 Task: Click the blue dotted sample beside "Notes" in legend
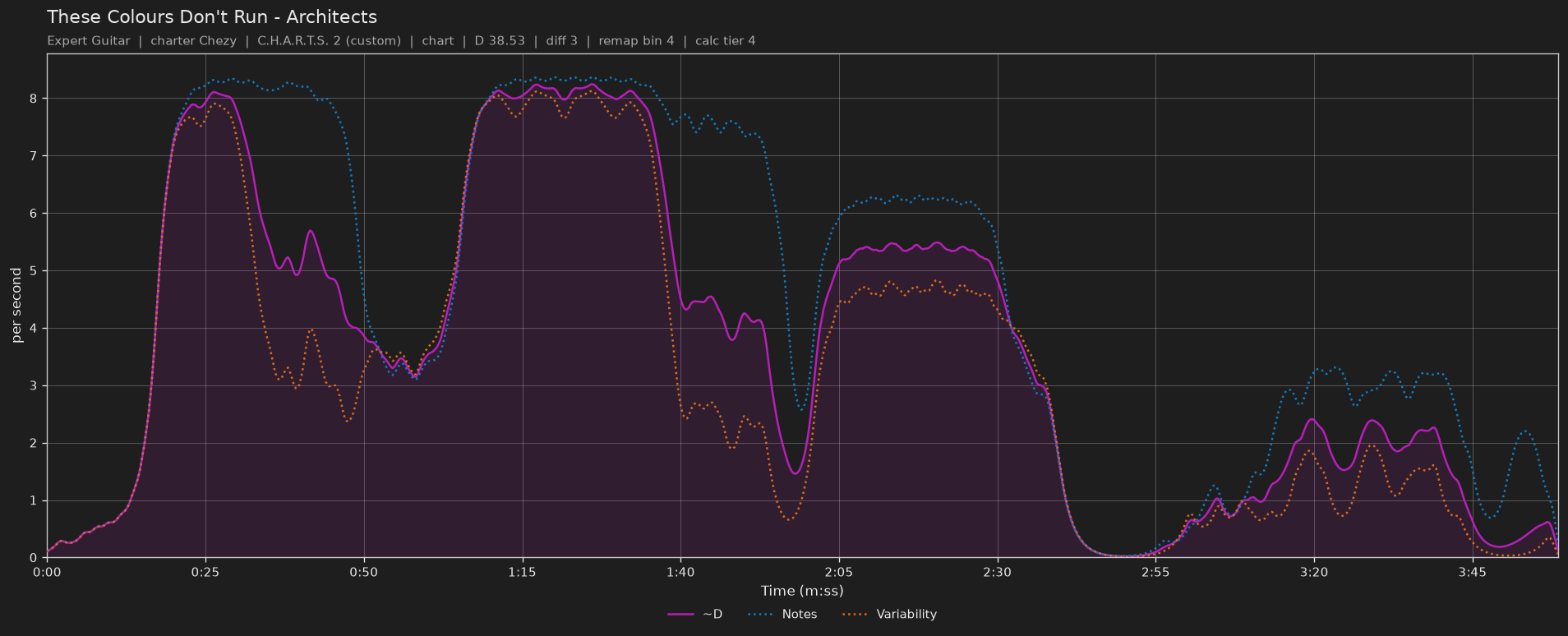tap(761, 615)
